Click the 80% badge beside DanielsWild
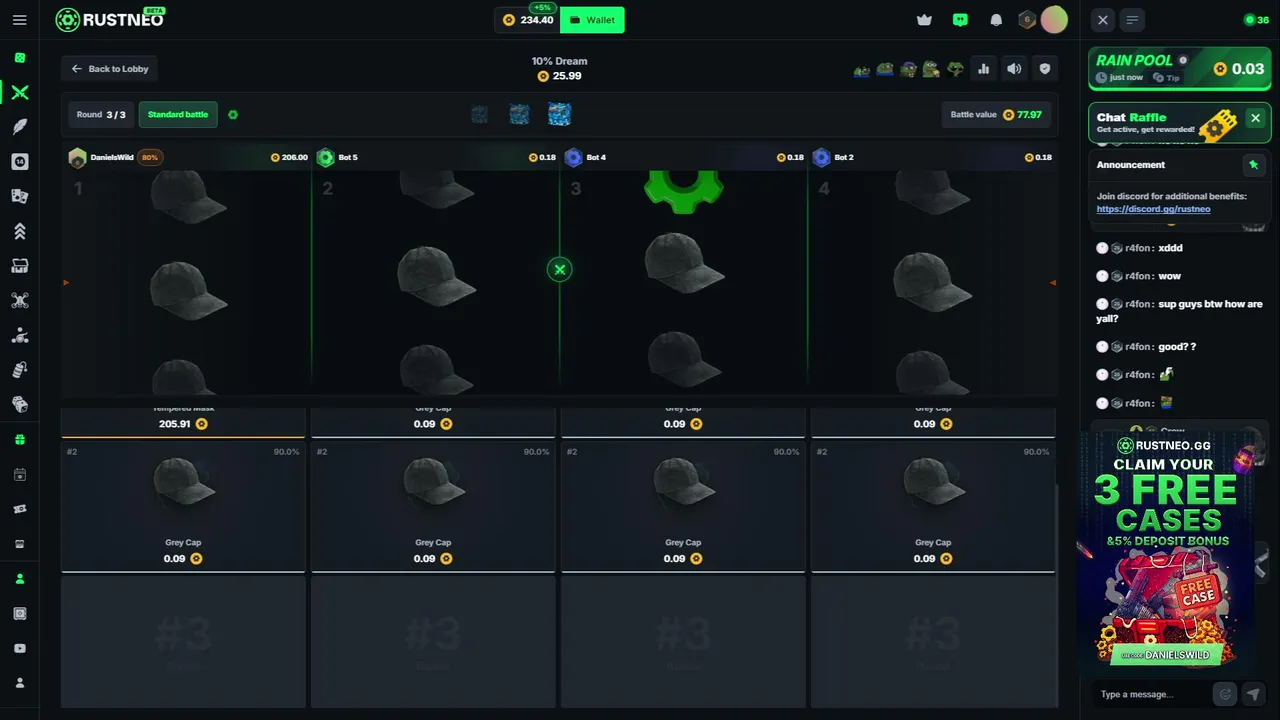1280x720 pixels. pyautogui.click(x=150, y=158)
